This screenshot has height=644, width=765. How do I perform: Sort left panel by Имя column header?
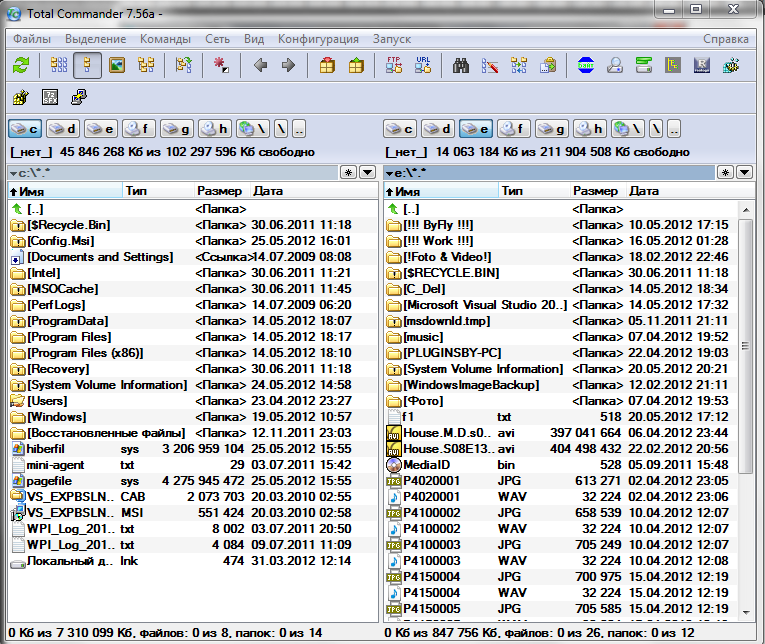pyautogui.click(x=65, y=191)
